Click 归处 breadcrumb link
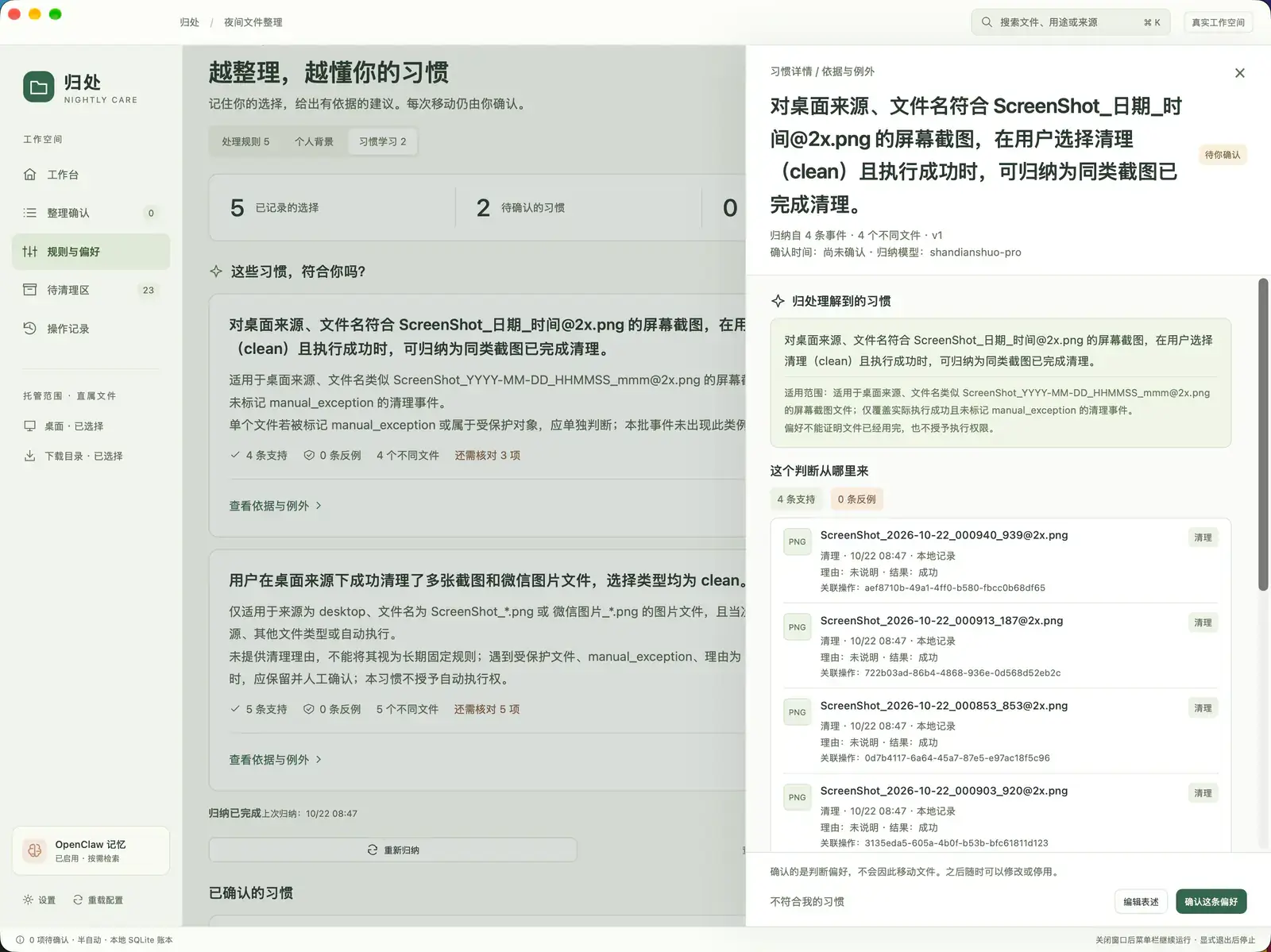The image size is (1271, 952). [x=189, y=22]
